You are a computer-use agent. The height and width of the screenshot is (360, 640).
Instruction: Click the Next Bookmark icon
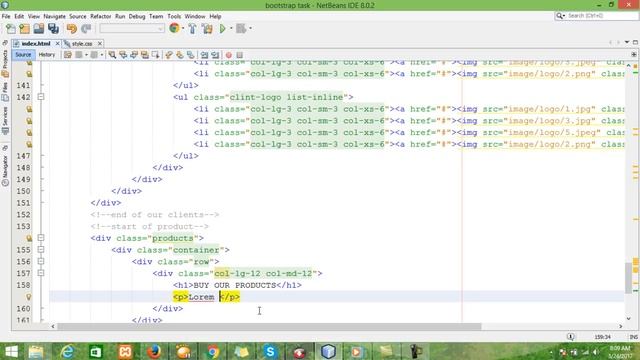coord(180,55)
